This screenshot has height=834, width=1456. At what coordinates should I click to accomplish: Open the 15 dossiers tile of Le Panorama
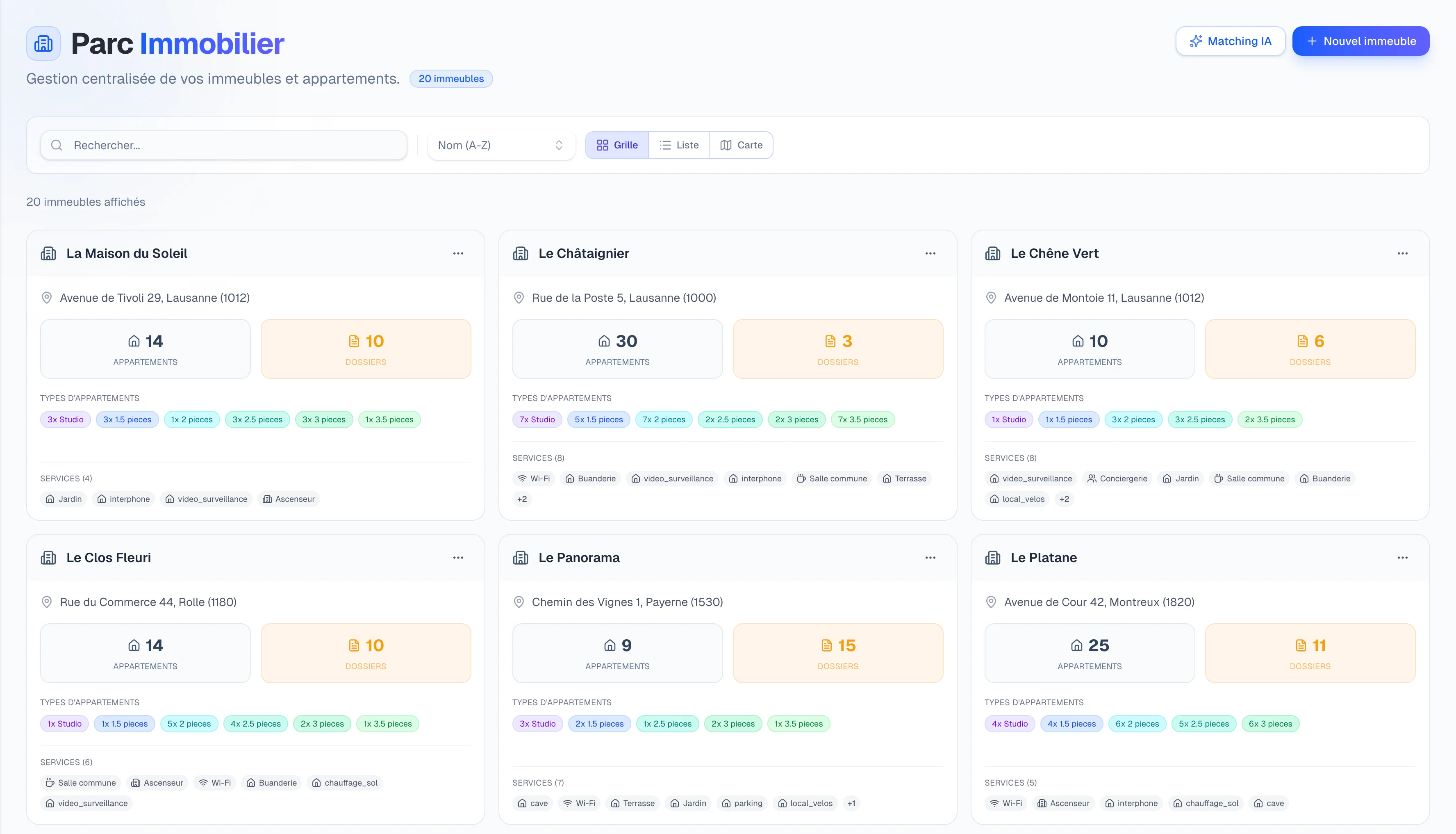click(837, 653)
